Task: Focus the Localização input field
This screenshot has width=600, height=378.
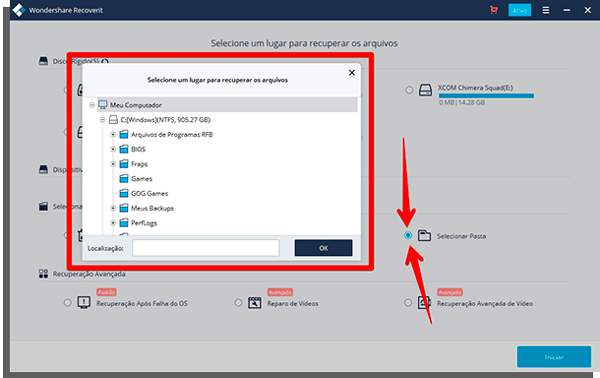Action: pos(206,248)
